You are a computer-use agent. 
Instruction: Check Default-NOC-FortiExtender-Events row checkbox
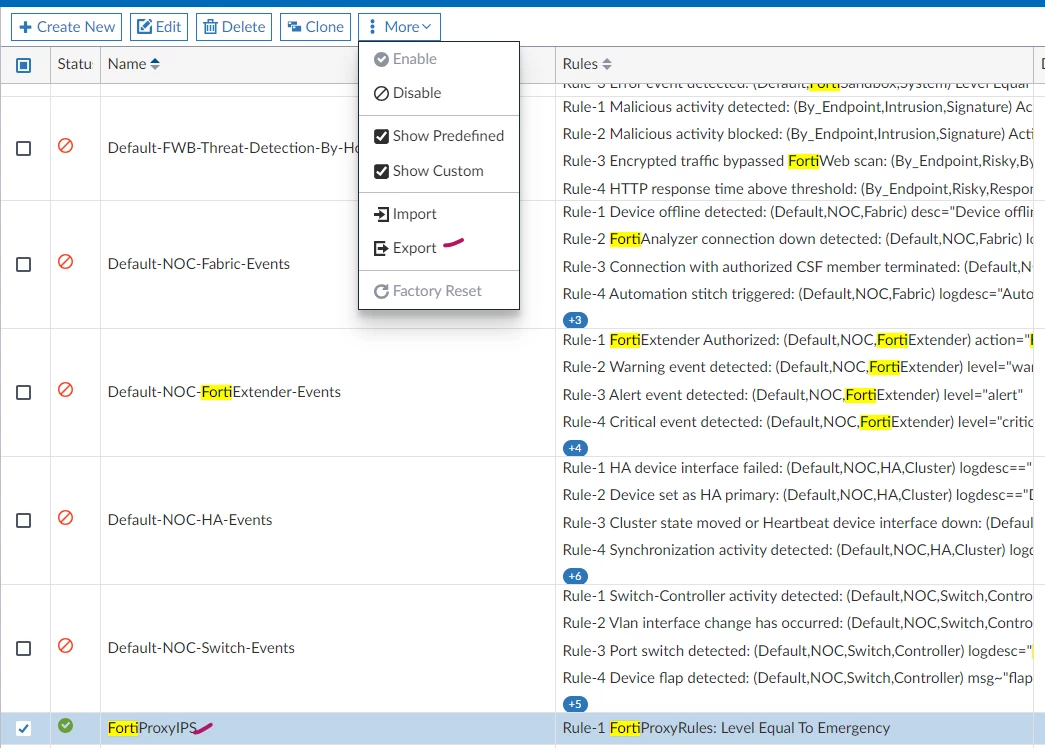click(23, 392)
